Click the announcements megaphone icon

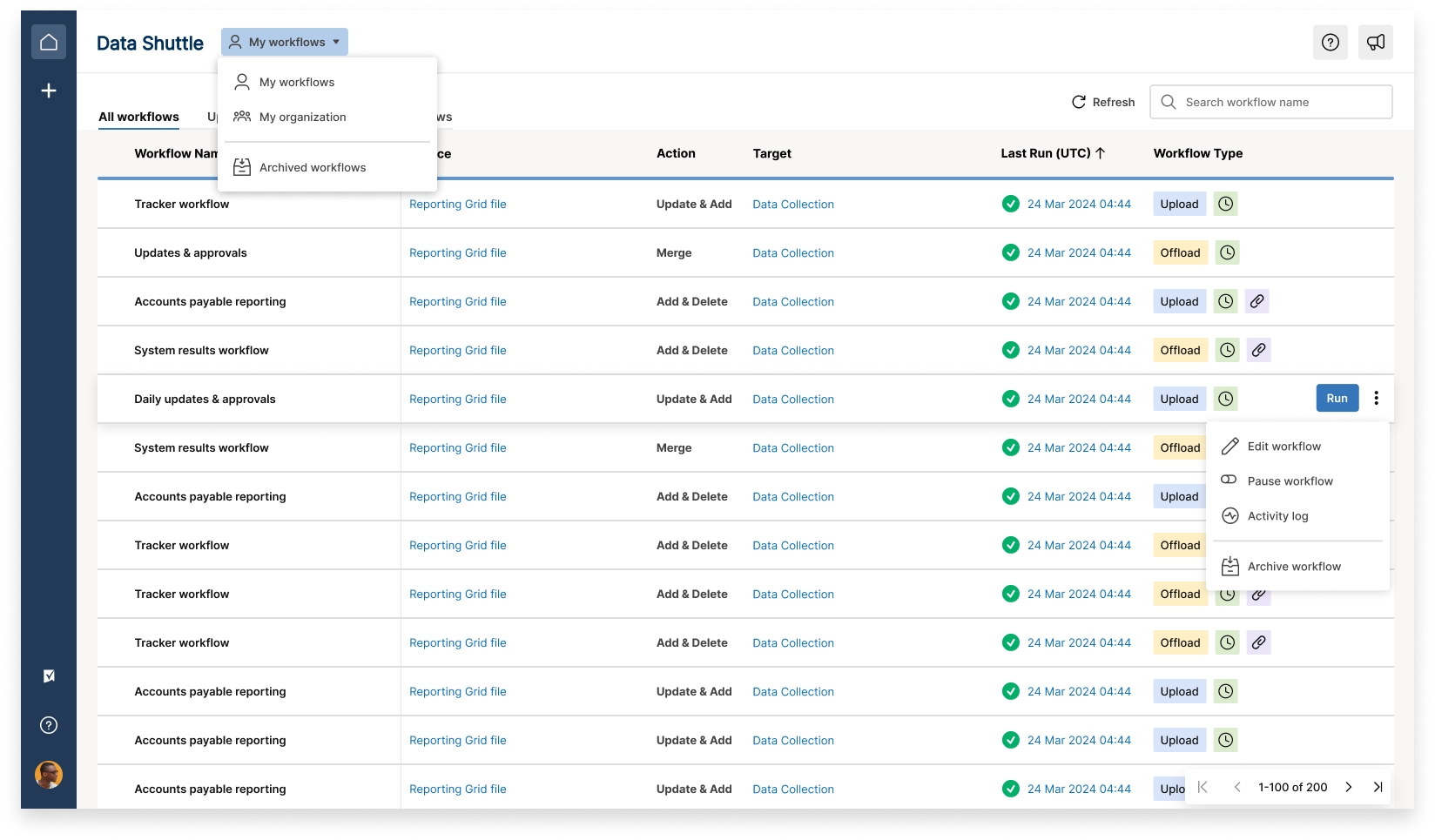(1376, 42)
